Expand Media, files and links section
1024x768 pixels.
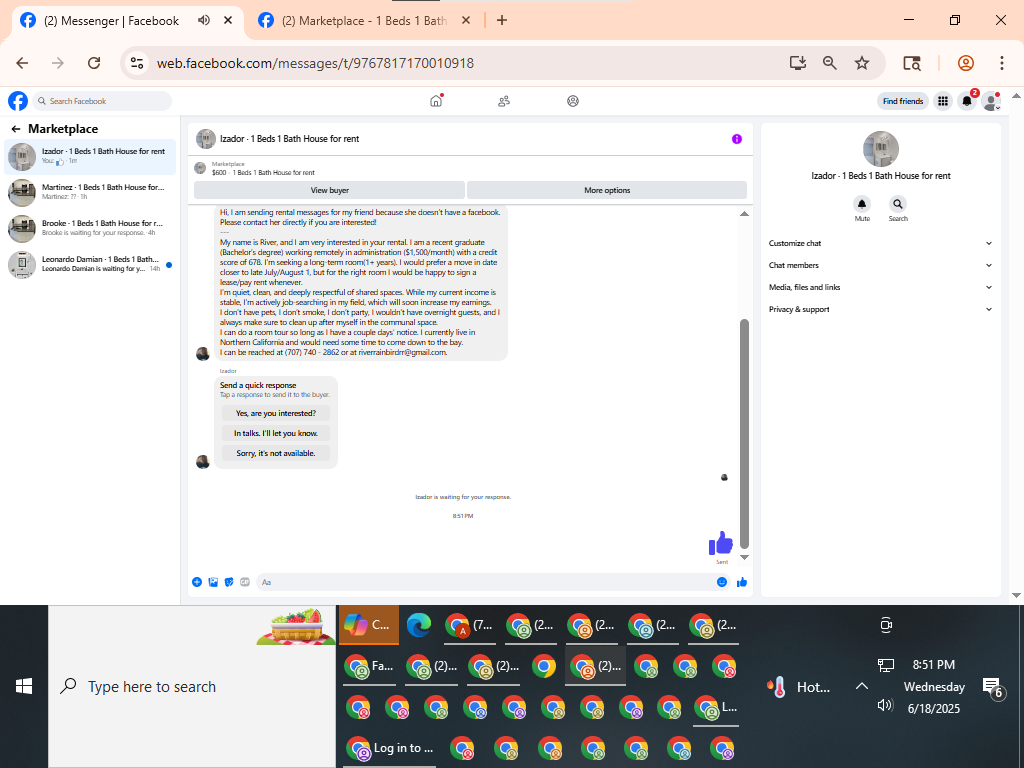(x=880, y=287)
